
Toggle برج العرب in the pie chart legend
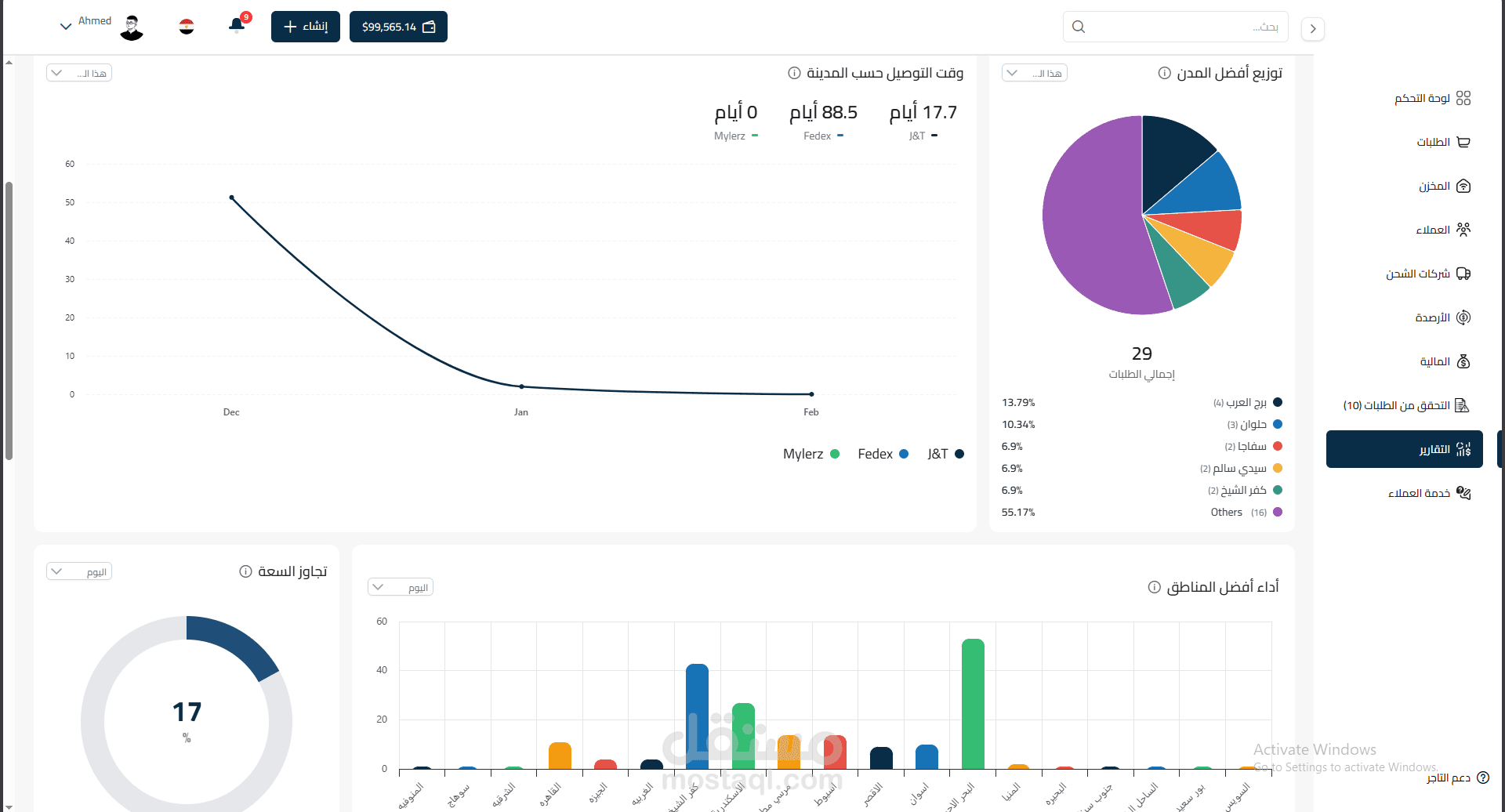[x=1247, y=403]
